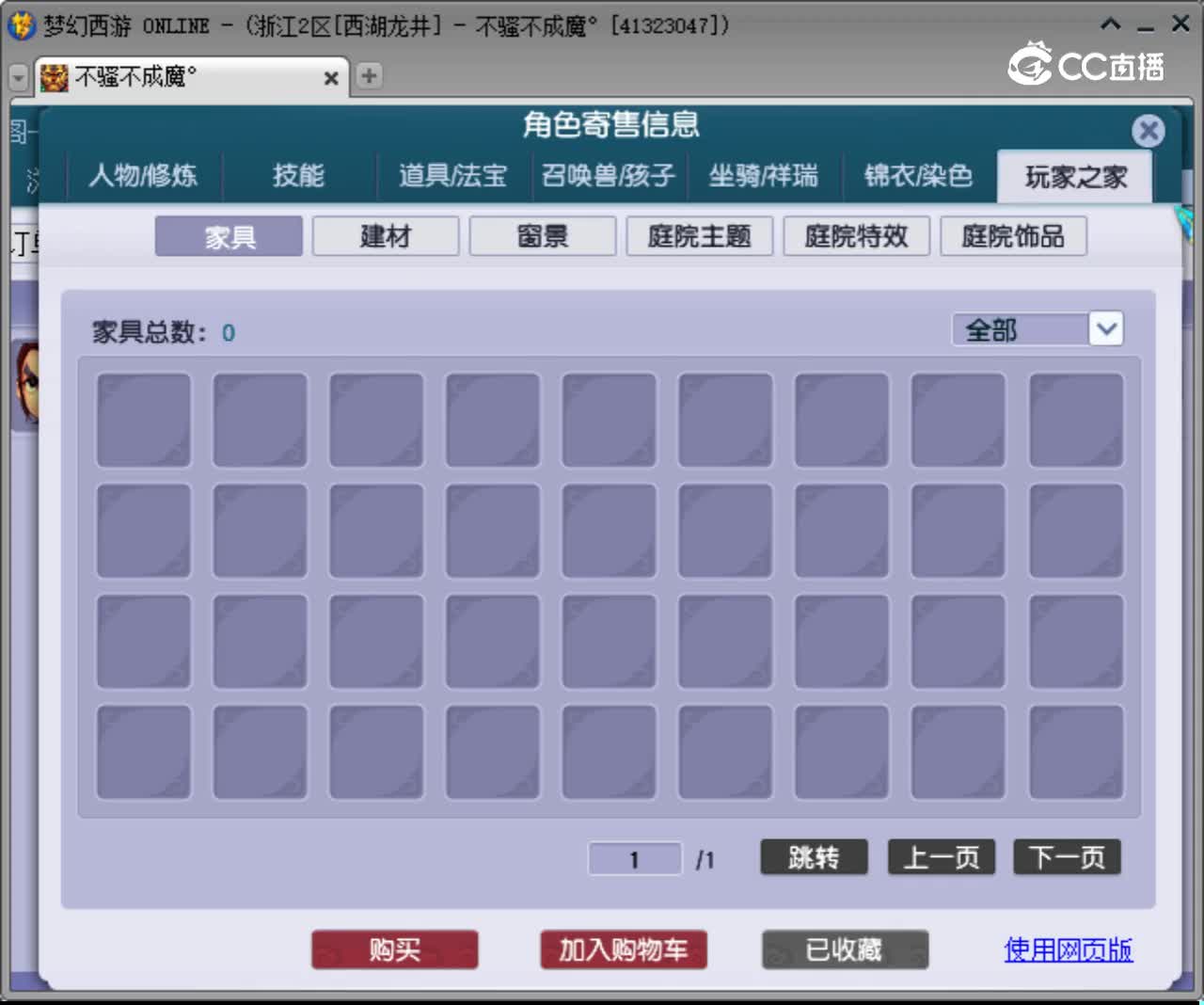Click the total pages text /1

click(x=705, y=860)
